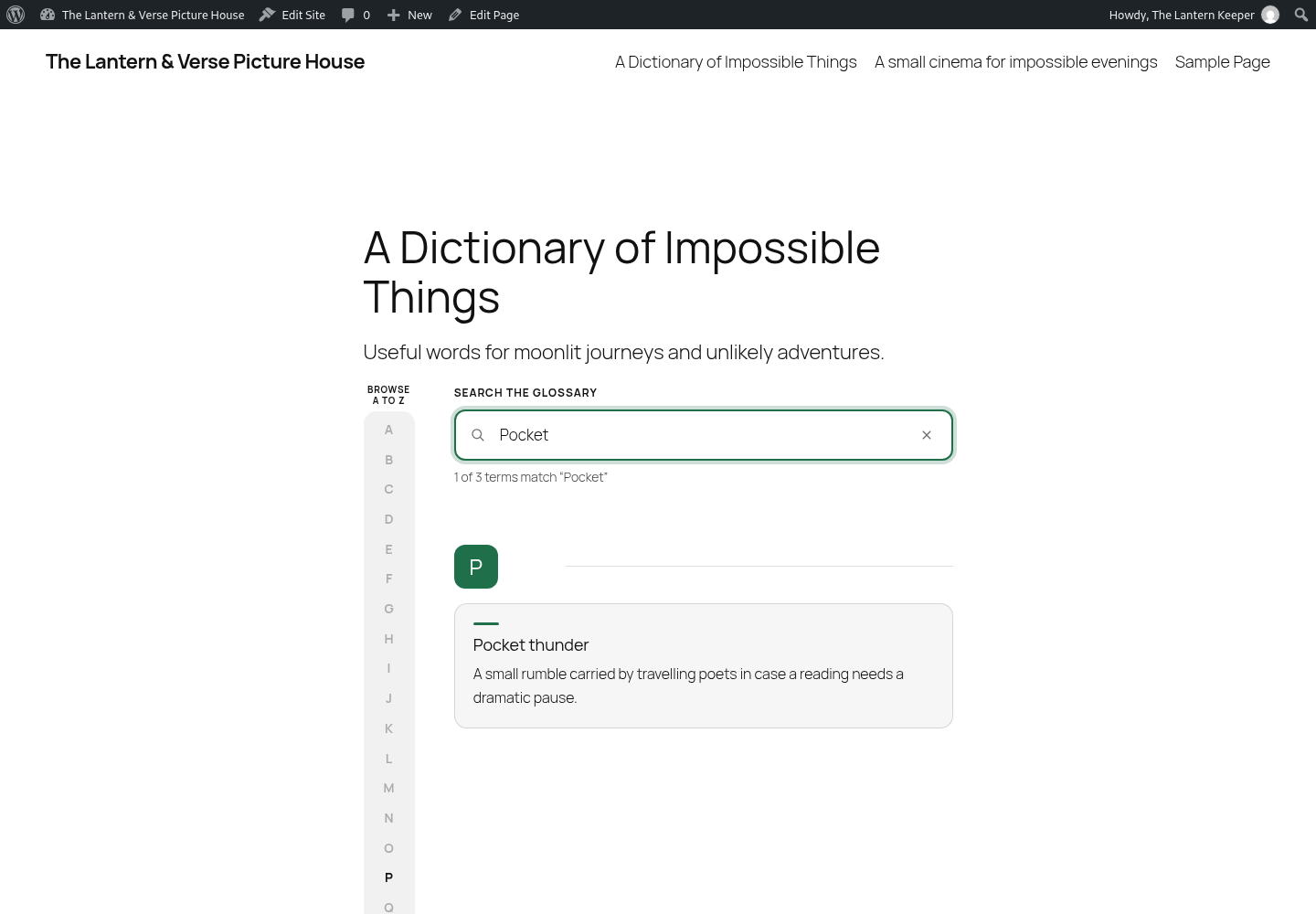
Task: Click the user avatar in admin bar
Action: pyautogui.click(x=1270, y=15)
